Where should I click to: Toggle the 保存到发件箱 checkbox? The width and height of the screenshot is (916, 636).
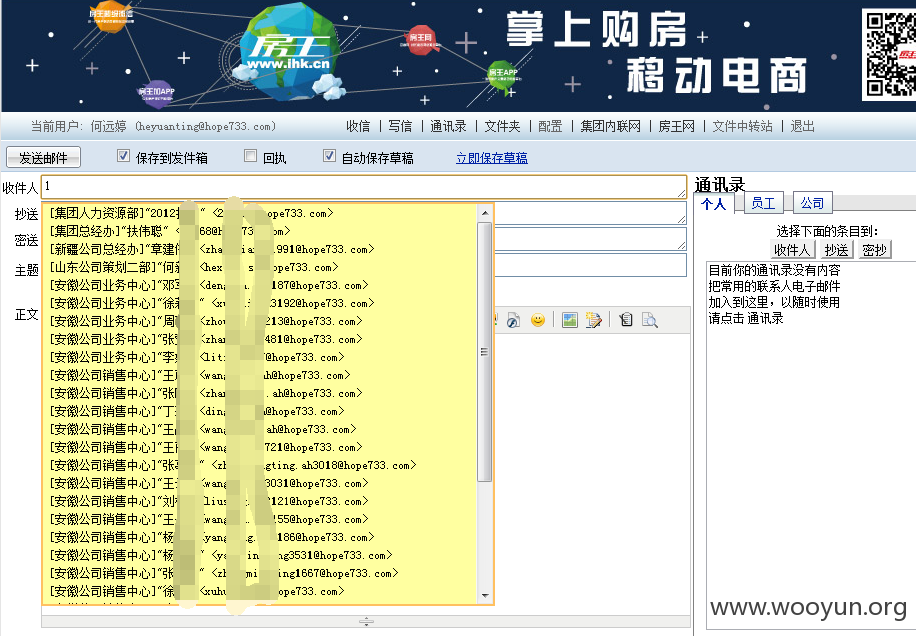[x=123, y=156]
